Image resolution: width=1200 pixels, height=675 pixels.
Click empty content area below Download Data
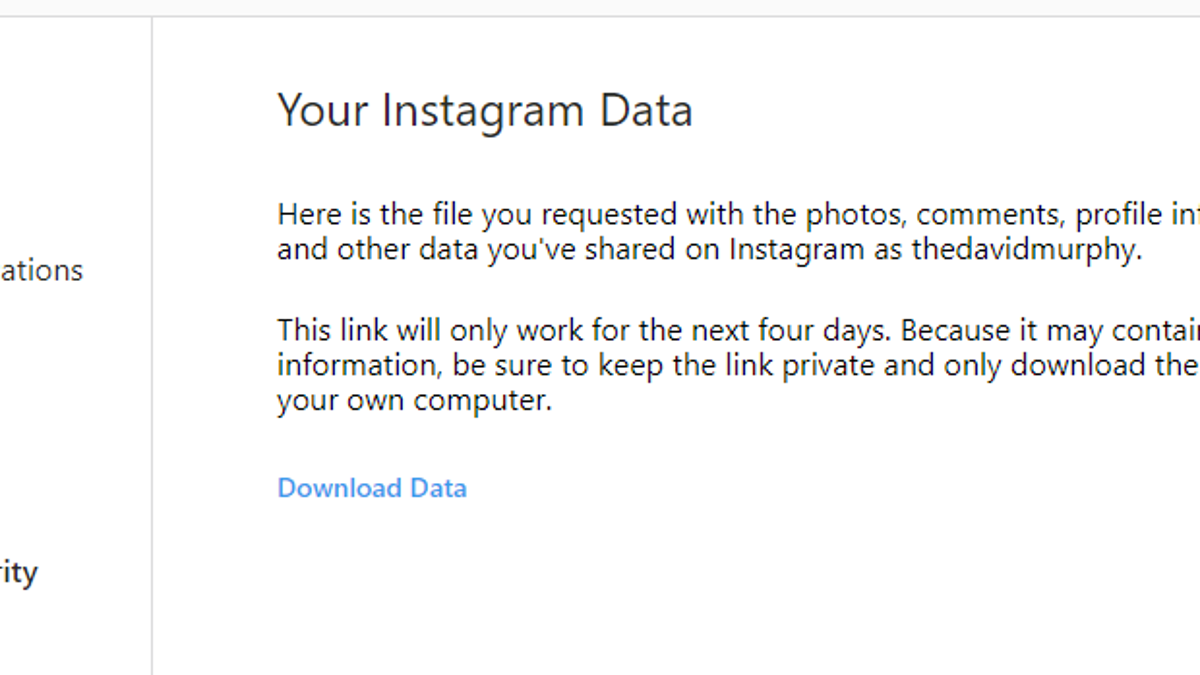coord(676,590)
